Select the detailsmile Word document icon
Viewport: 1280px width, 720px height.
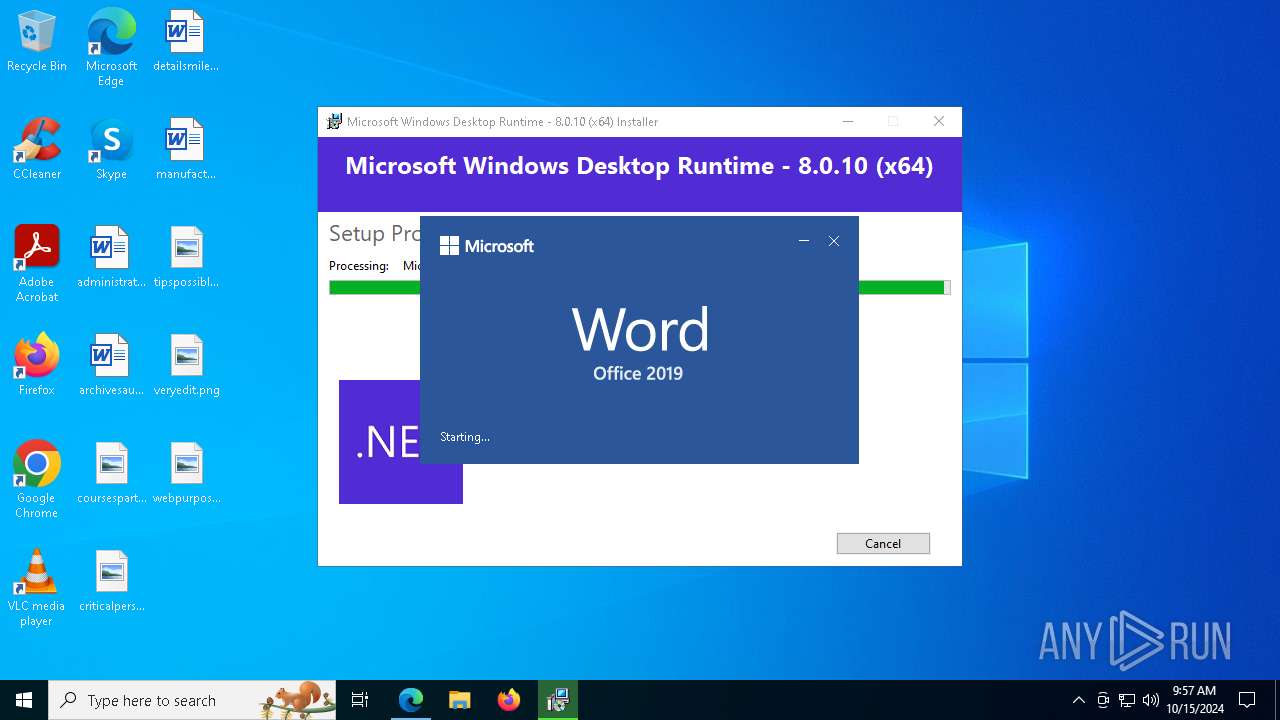[185, 42]
